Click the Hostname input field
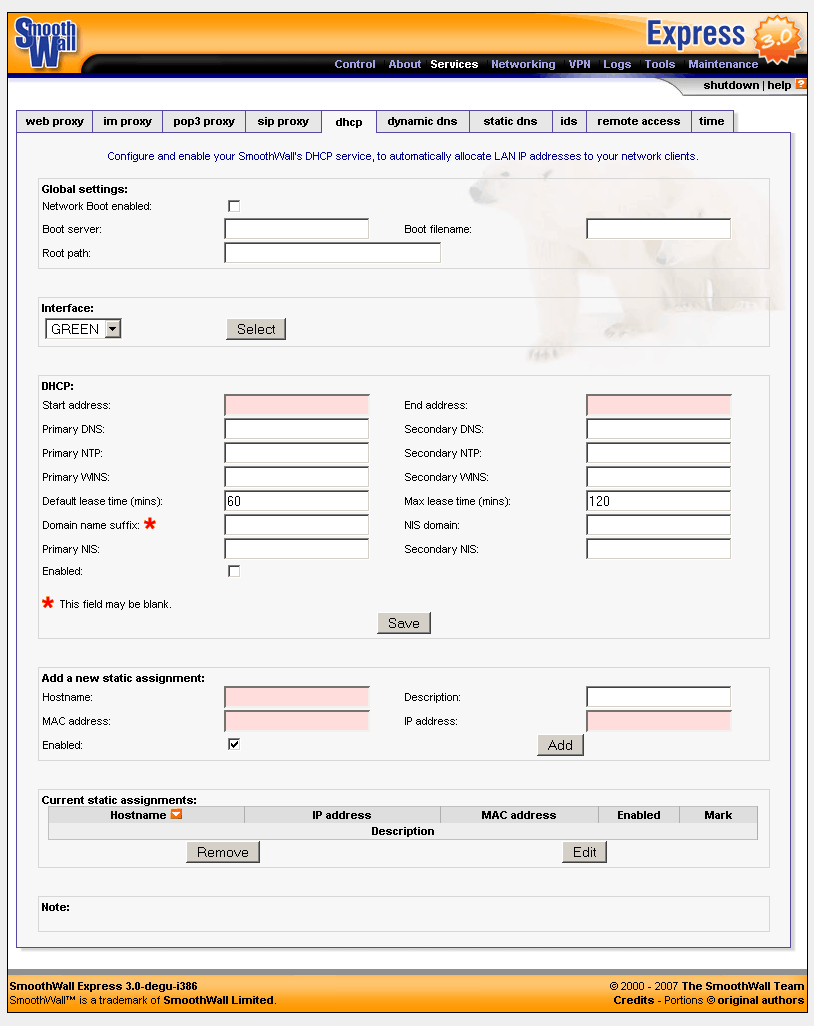 click(x=296, y=697)
